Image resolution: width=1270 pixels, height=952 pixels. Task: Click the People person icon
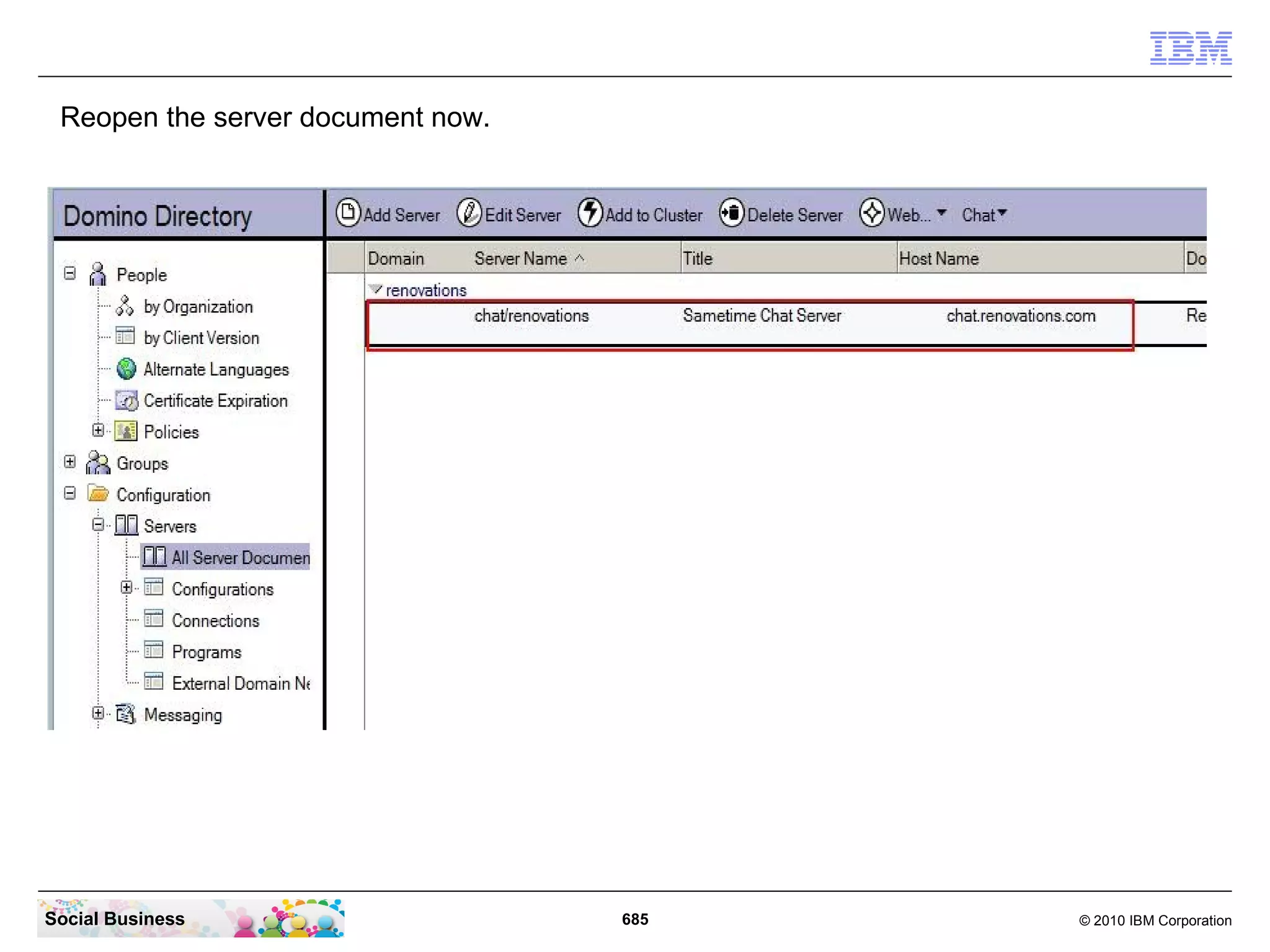[98, 274]
